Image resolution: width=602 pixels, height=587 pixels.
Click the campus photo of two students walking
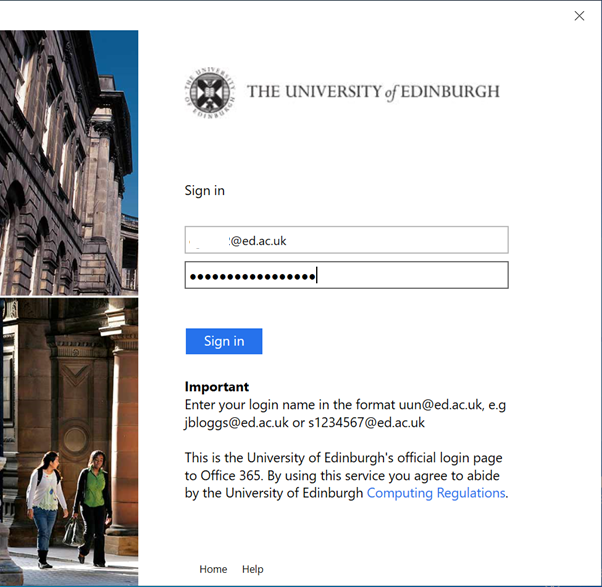click(69, 441)
